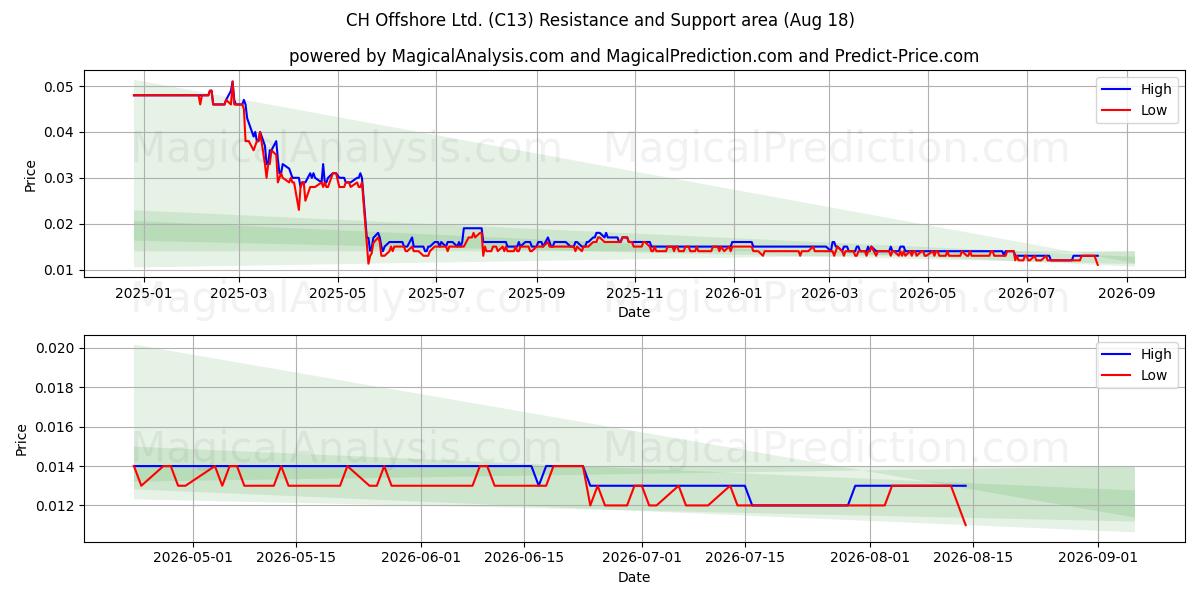Click the '2025-11' x-axis label
Image resolution: width=1200 pixels, height=600 pixels.
[x=634, y=293]
